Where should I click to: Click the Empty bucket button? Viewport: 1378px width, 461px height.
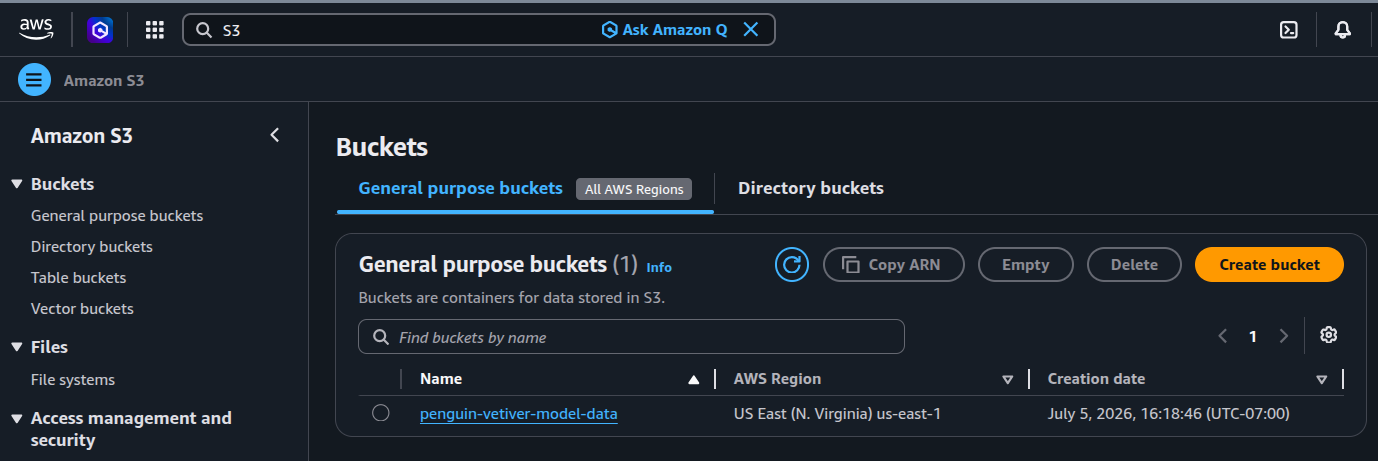pyautogui.click(x=1025, y=265)
